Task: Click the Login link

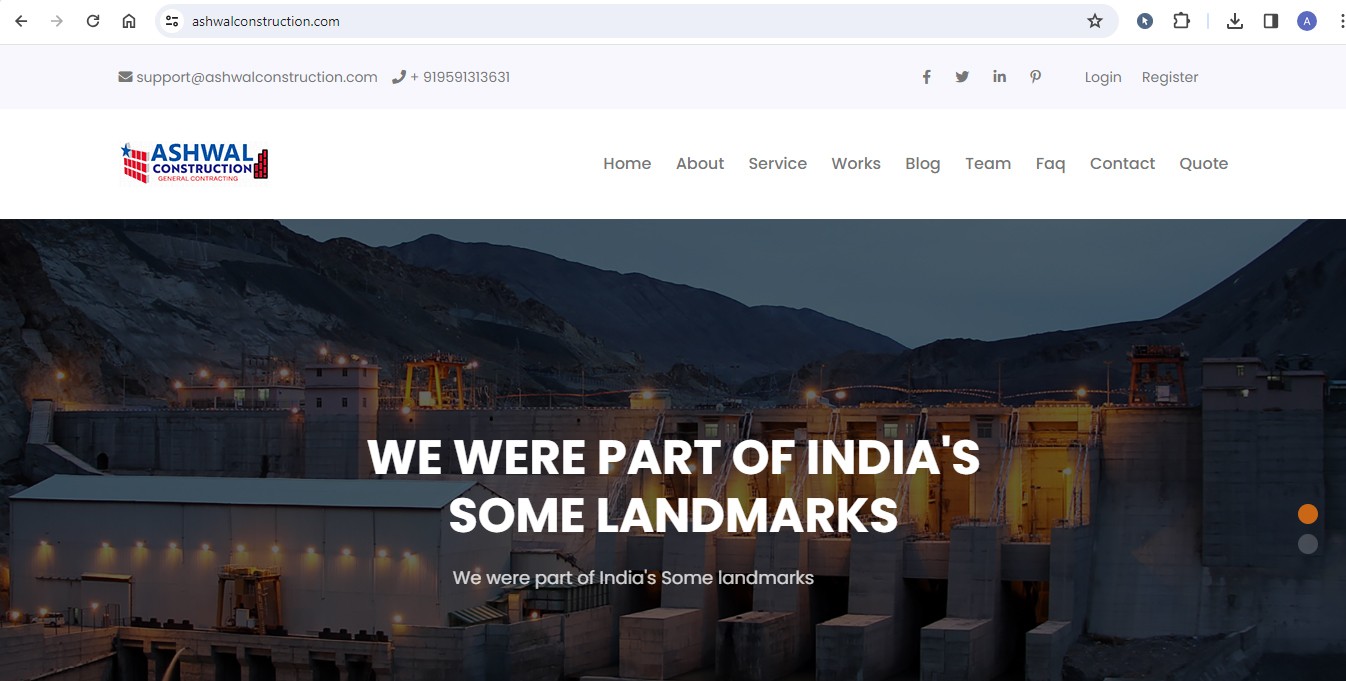Action: coord(1103,77)
